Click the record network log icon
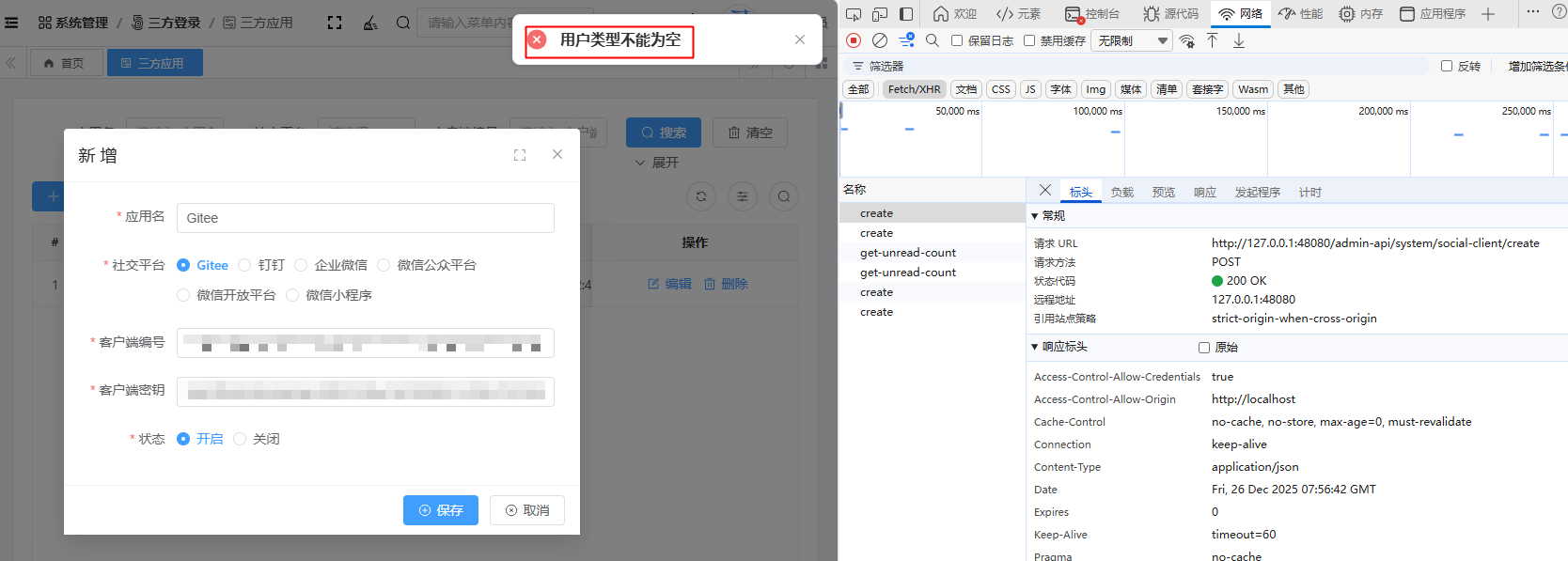Viewport: 1568px width, 561px height. click(x=854, y=40)
